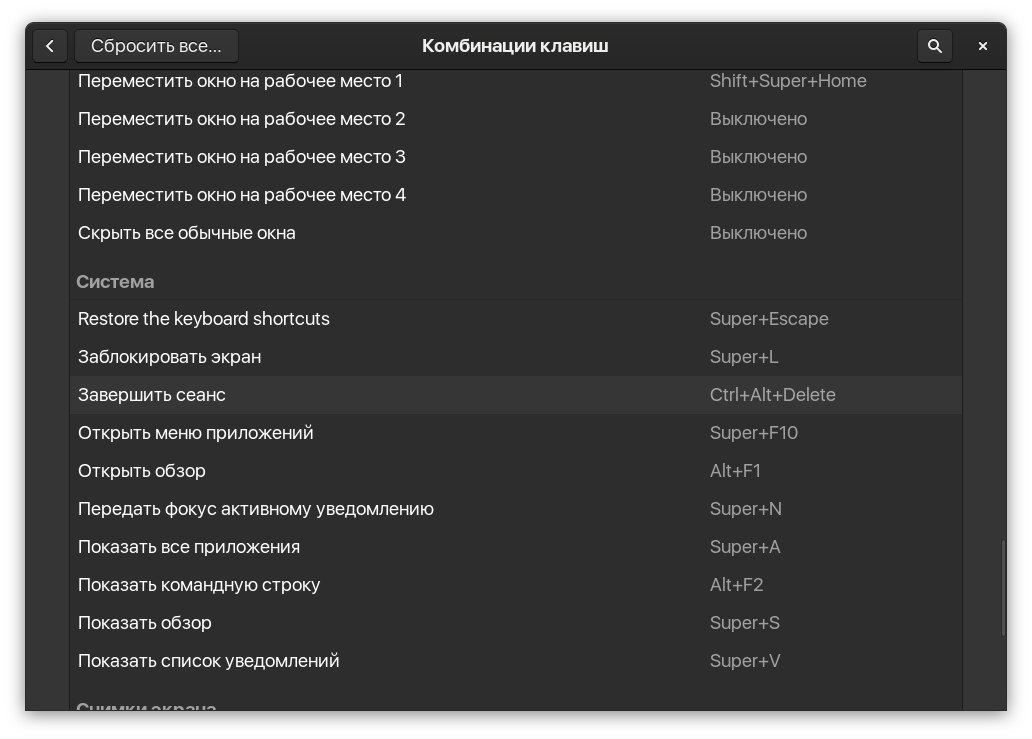Select 'Переместить окно на рабочее место 2'
Viewport: 1032px width, 739px height.
[x=515, y=119]
